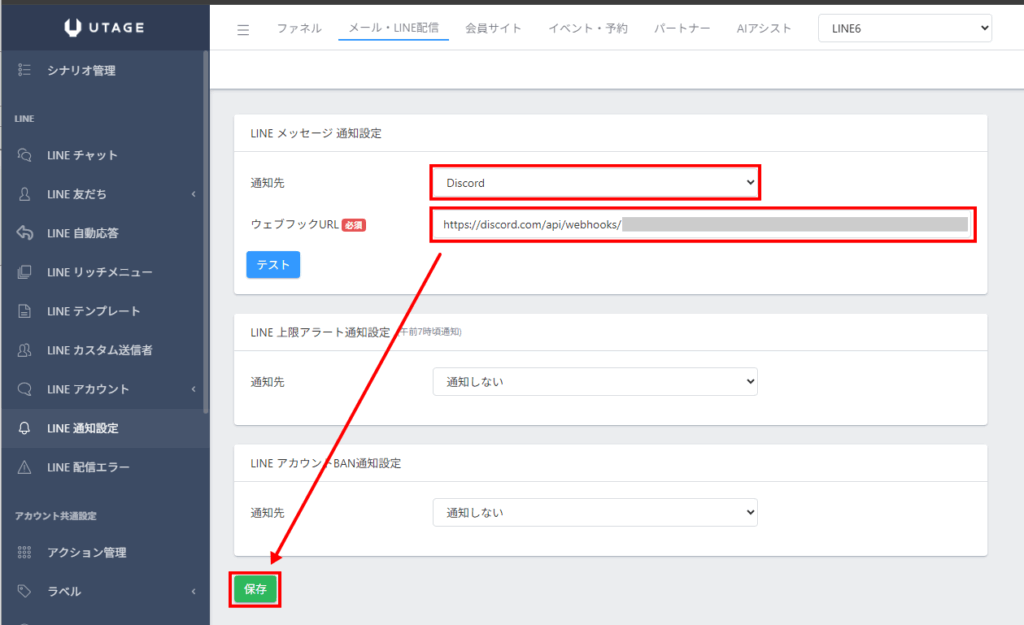Screen dimensions: 1024x625
Task: Switch to the ファネル tab
Action: coord(299,29)
